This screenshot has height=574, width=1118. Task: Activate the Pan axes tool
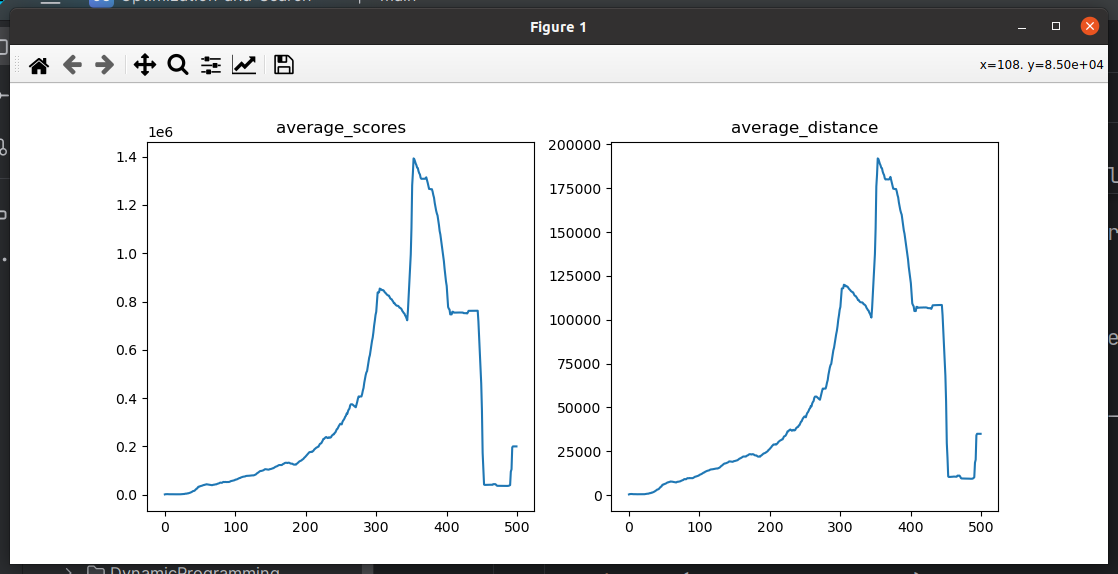[x=145, y=66]
